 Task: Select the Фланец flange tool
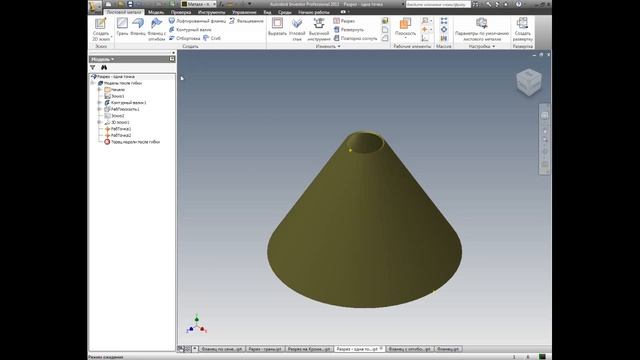[138, 27]
